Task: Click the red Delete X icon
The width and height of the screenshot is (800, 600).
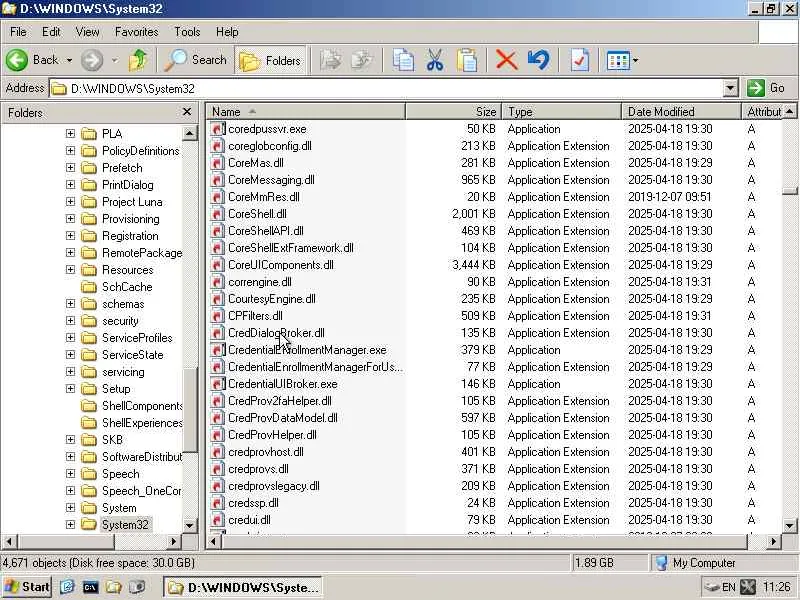Action: pos(507,60)
